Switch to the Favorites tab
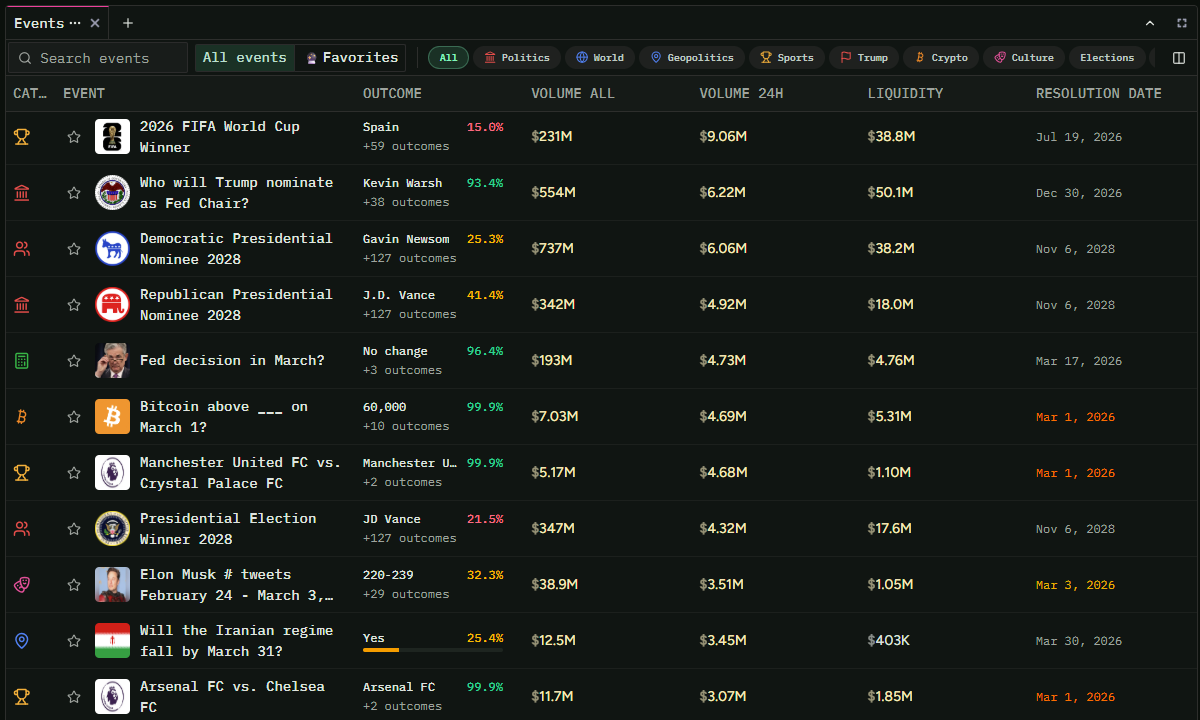Image resolution: width=1200 pixels, height=720 pixels. click(351, 58)
